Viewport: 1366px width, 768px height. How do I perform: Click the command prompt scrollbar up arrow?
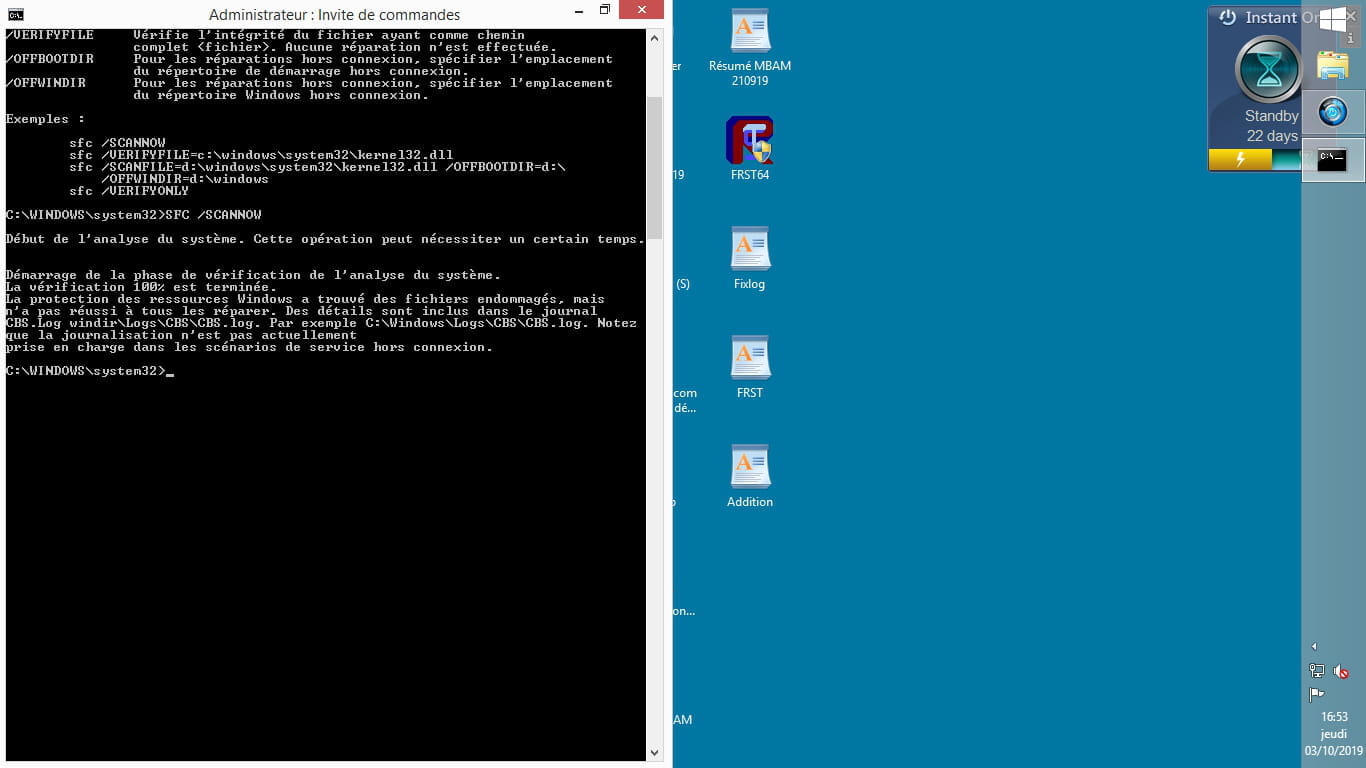pos(655,39)
